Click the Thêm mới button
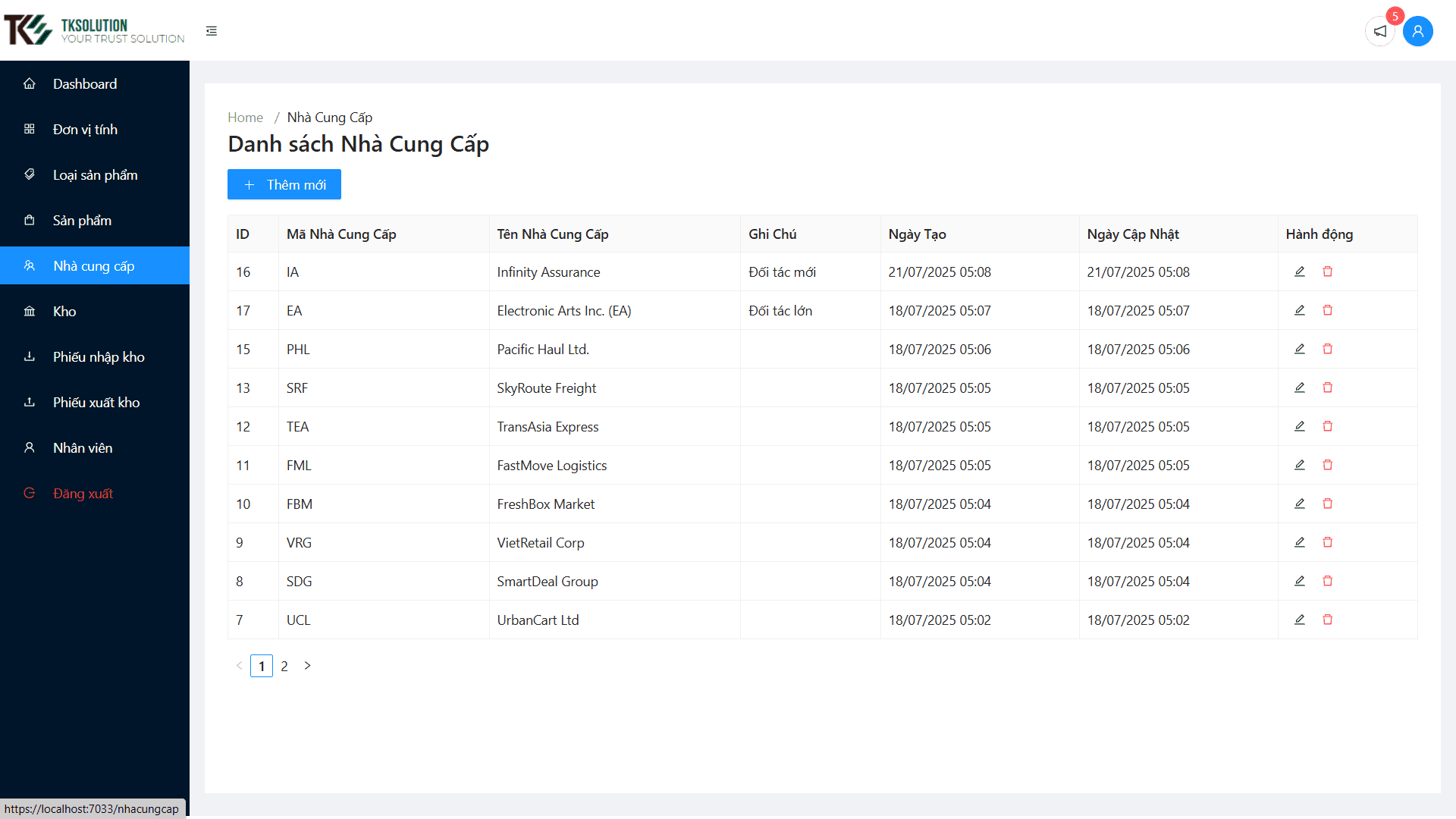This screenshot has height=819, width=1456. tap(284, 184)
